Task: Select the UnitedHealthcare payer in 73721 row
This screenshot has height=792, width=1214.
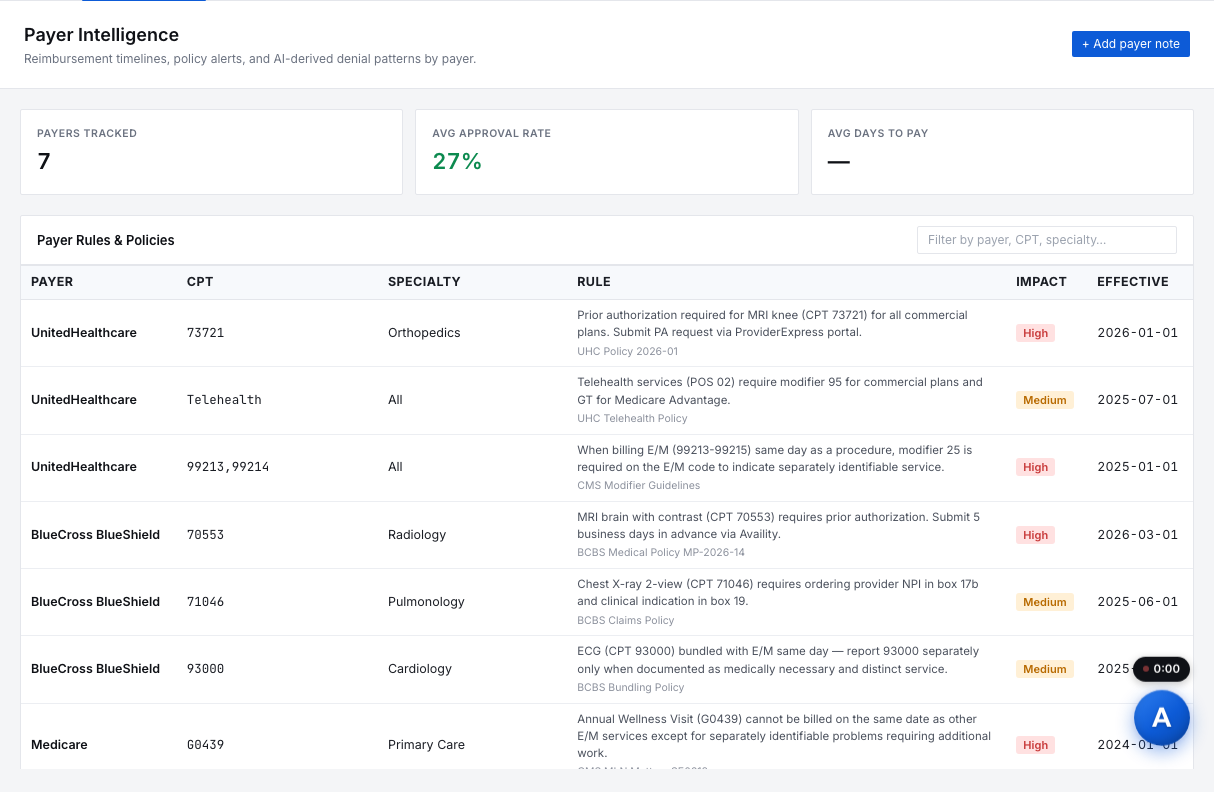Action: 84,333
